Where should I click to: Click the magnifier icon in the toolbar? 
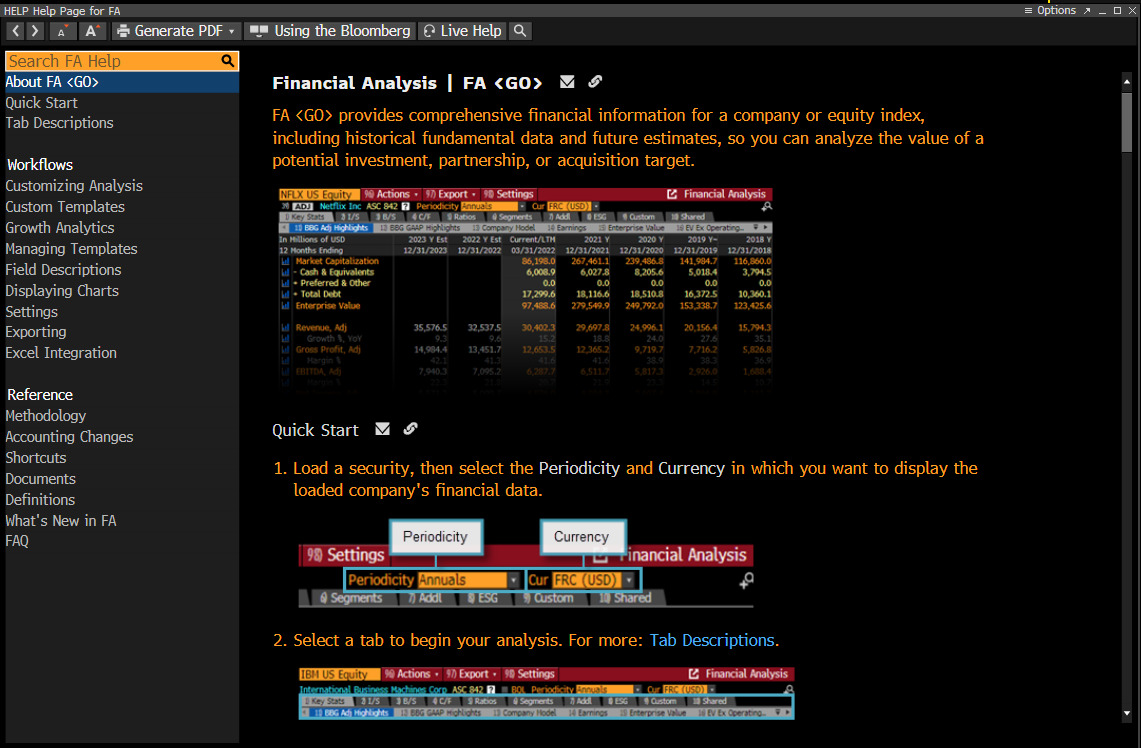[x=519, y=31]
